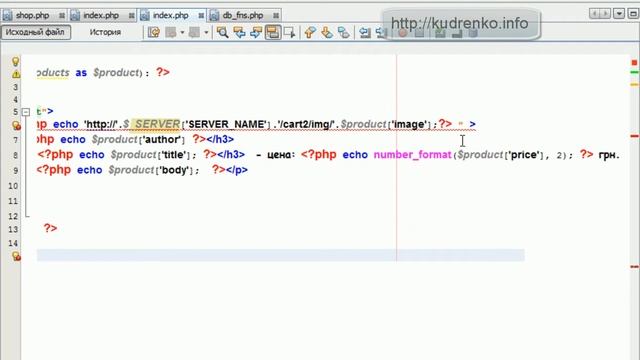This screenshot has height=360, width=640.
Task: Find next occurrence toolbar icon
Action: pyautogui.click(x=256, y=32)
